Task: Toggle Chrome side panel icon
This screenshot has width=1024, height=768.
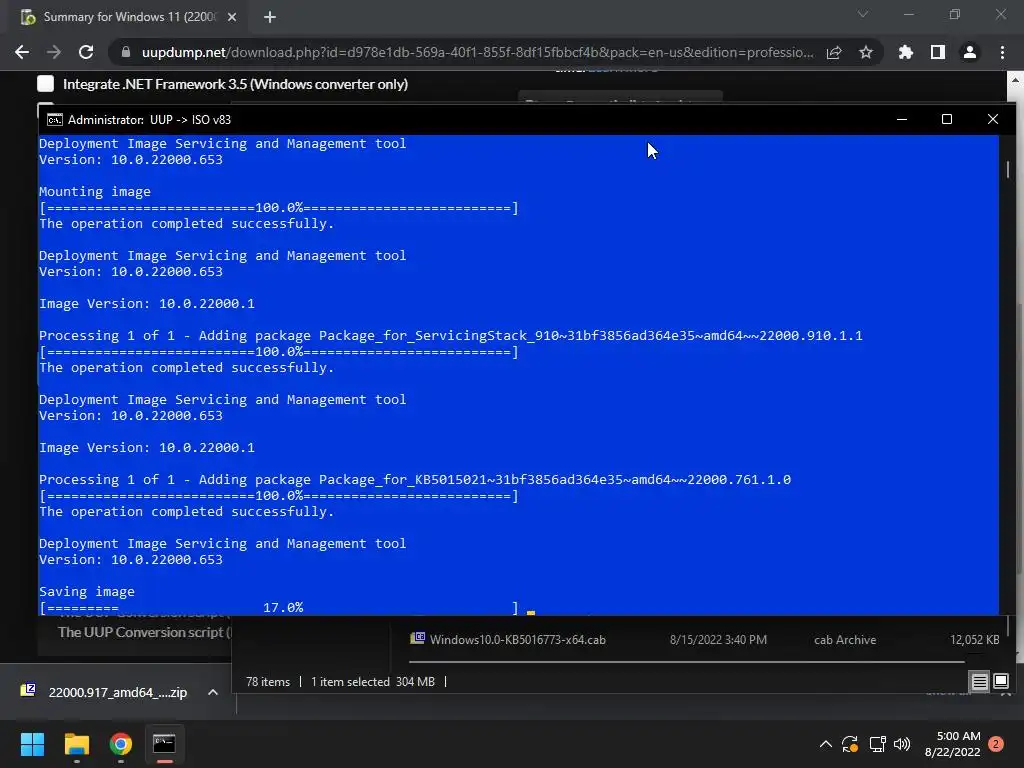Action: (938, 52)
